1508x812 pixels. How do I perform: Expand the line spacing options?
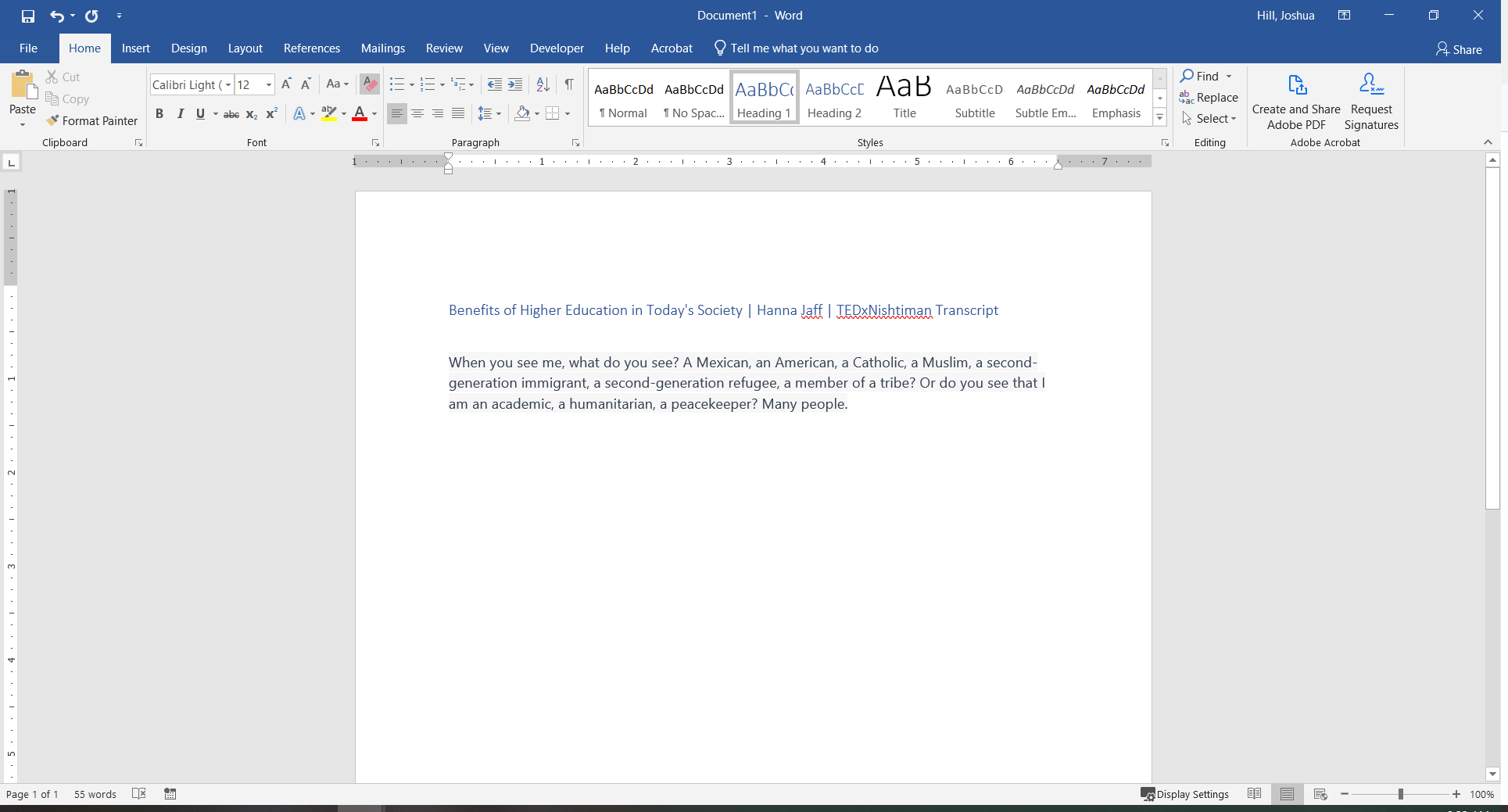click(498, 114)
